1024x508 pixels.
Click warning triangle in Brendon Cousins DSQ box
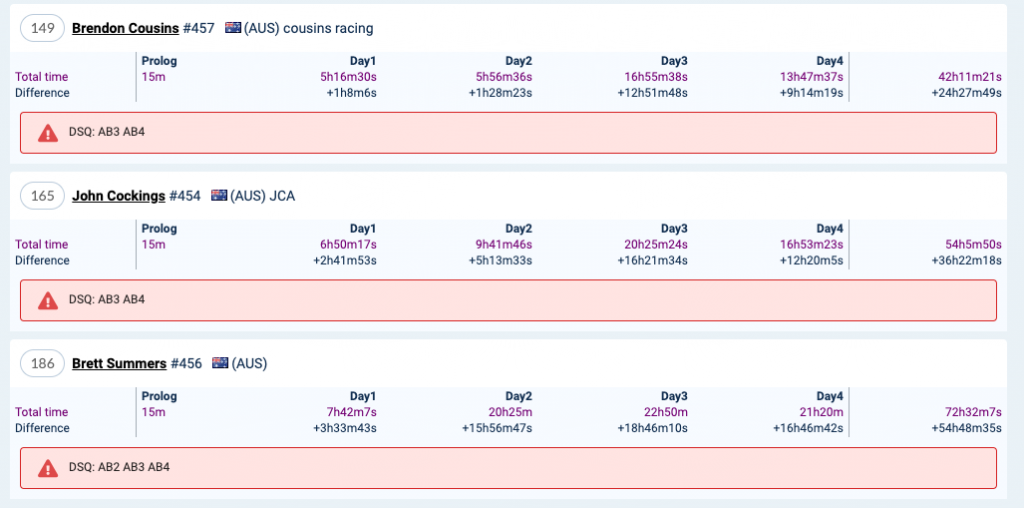pos(48,133)
